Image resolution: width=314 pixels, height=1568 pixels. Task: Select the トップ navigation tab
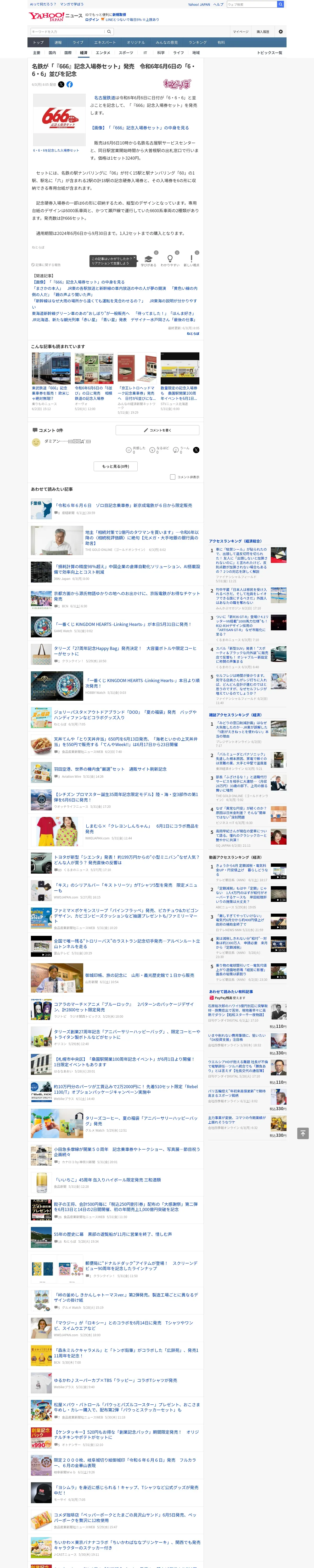click(38, 43)
